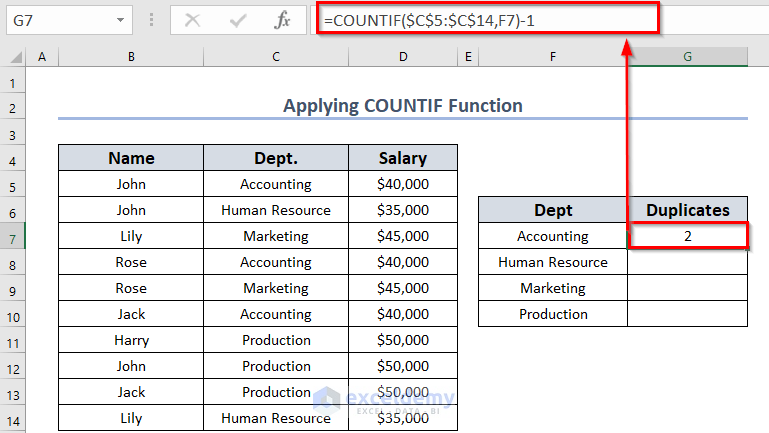Viewport: 769px width, 433px height.
Task: Click the Cancel X icon in formula bar
Action: 193,19
